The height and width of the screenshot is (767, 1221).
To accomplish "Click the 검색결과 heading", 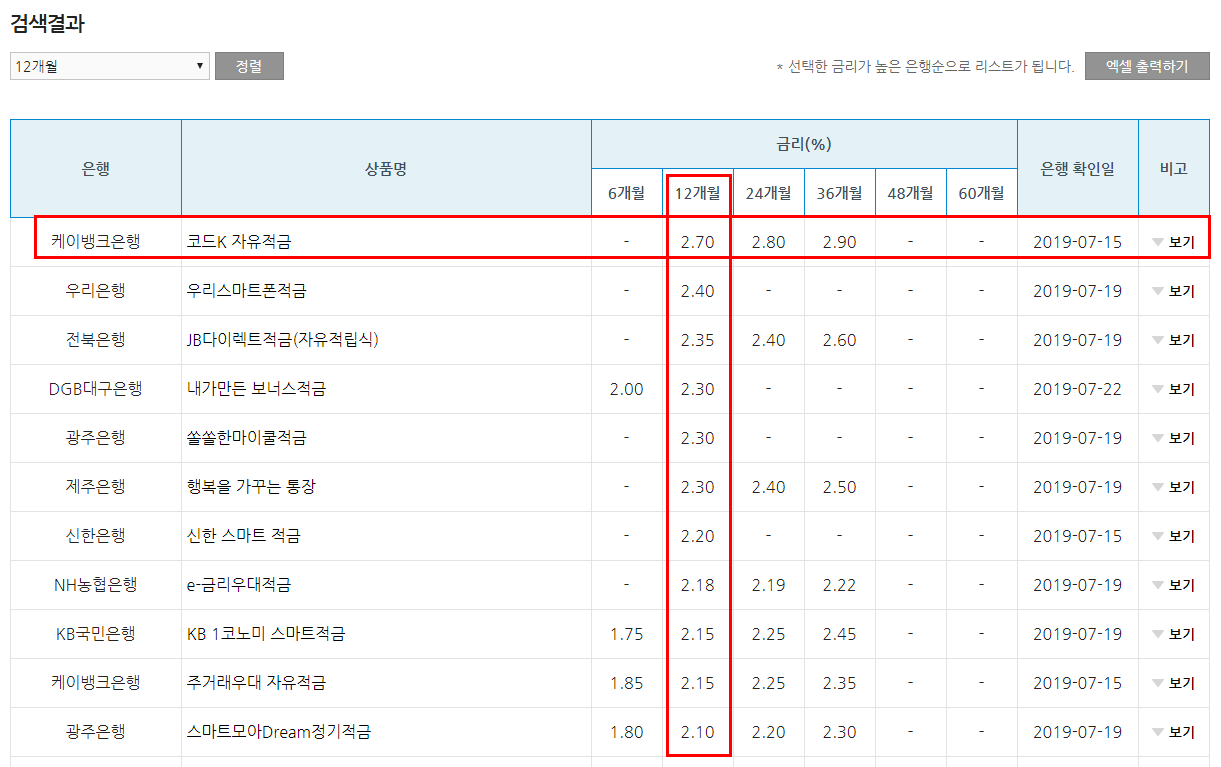I will pos(47,25).
